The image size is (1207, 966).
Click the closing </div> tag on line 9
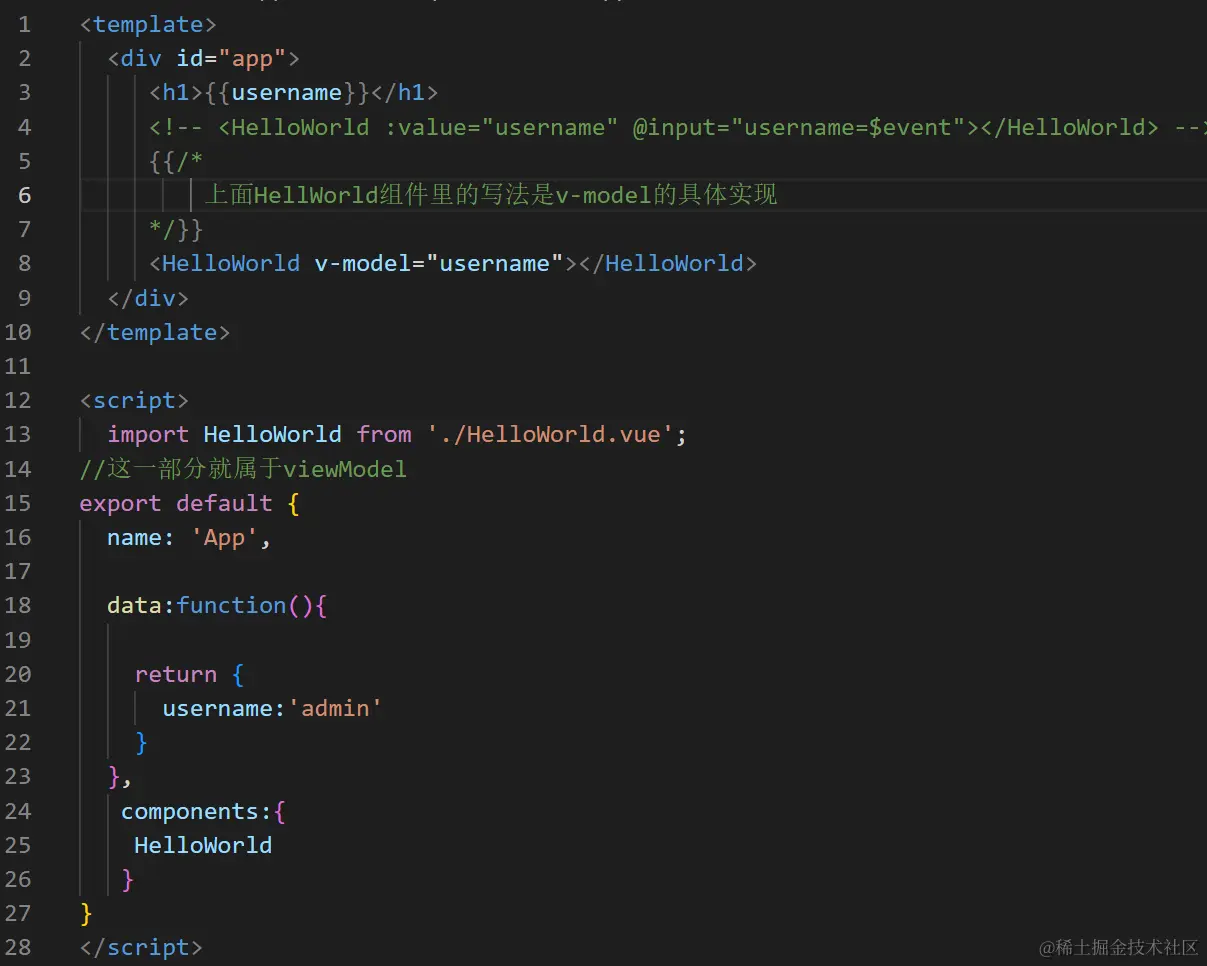pyautogui.click(x=148, y=298)
